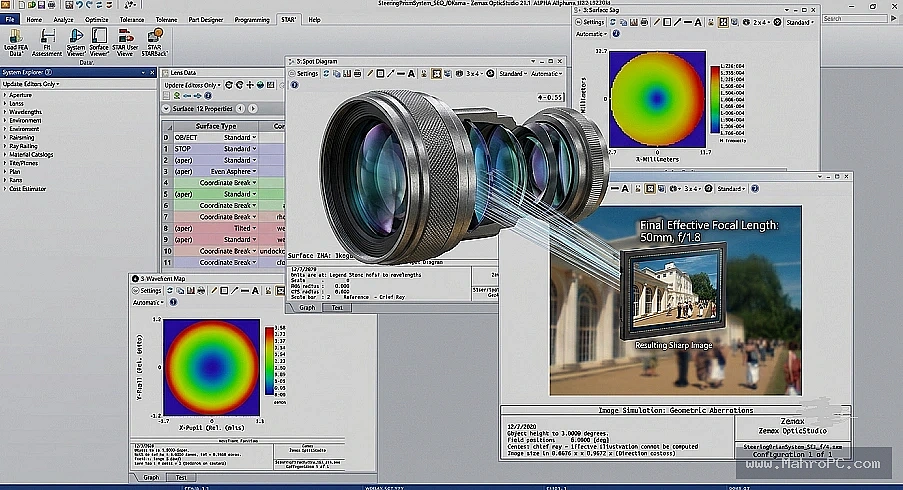Click the Fit Assessment ribbon icon
Screen dimensions: 903x490
point(47,43)
